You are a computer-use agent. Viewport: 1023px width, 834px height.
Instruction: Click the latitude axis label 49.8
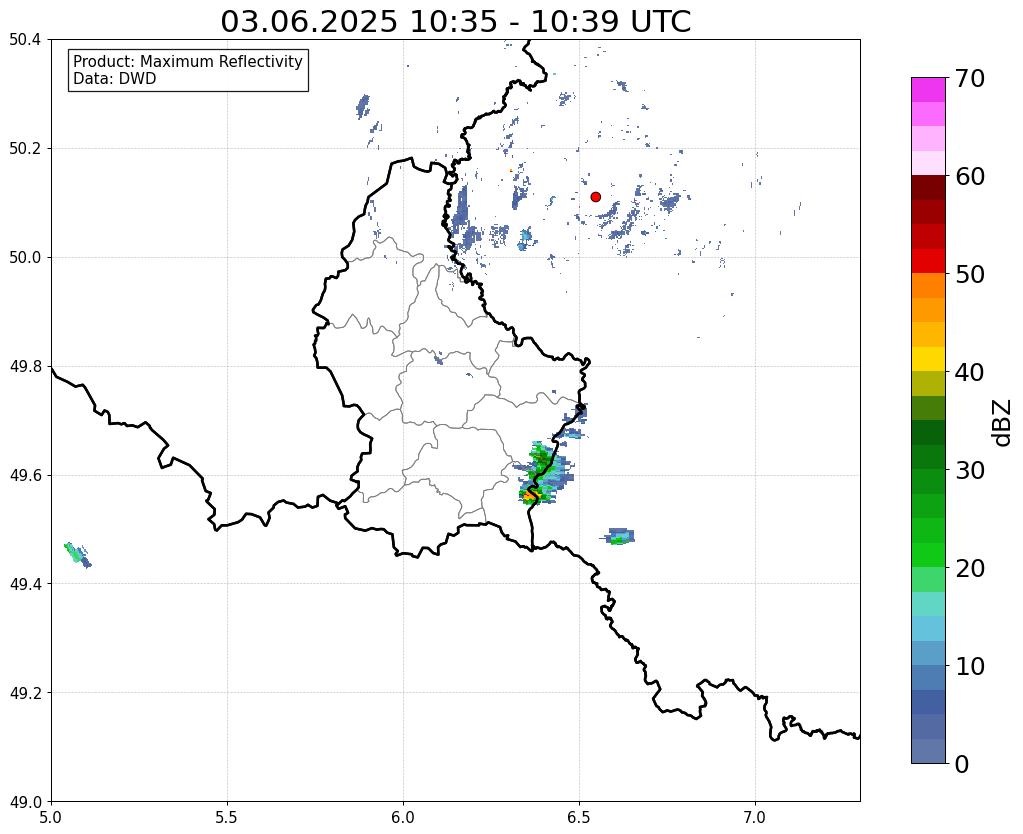coord(25,367)
